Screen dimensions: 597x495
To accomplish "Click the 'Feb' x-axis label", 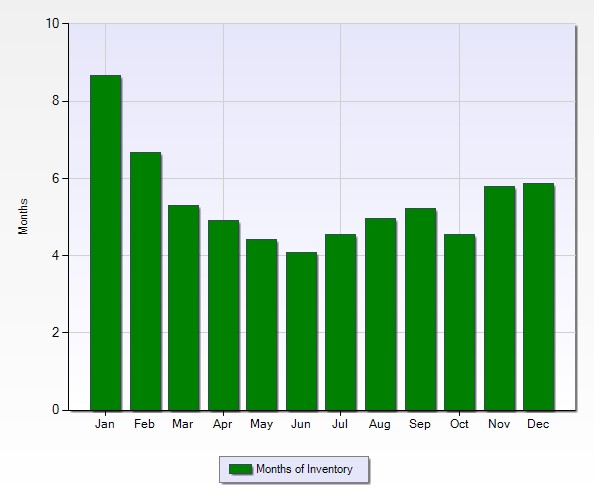I will [x=144, y=424].
